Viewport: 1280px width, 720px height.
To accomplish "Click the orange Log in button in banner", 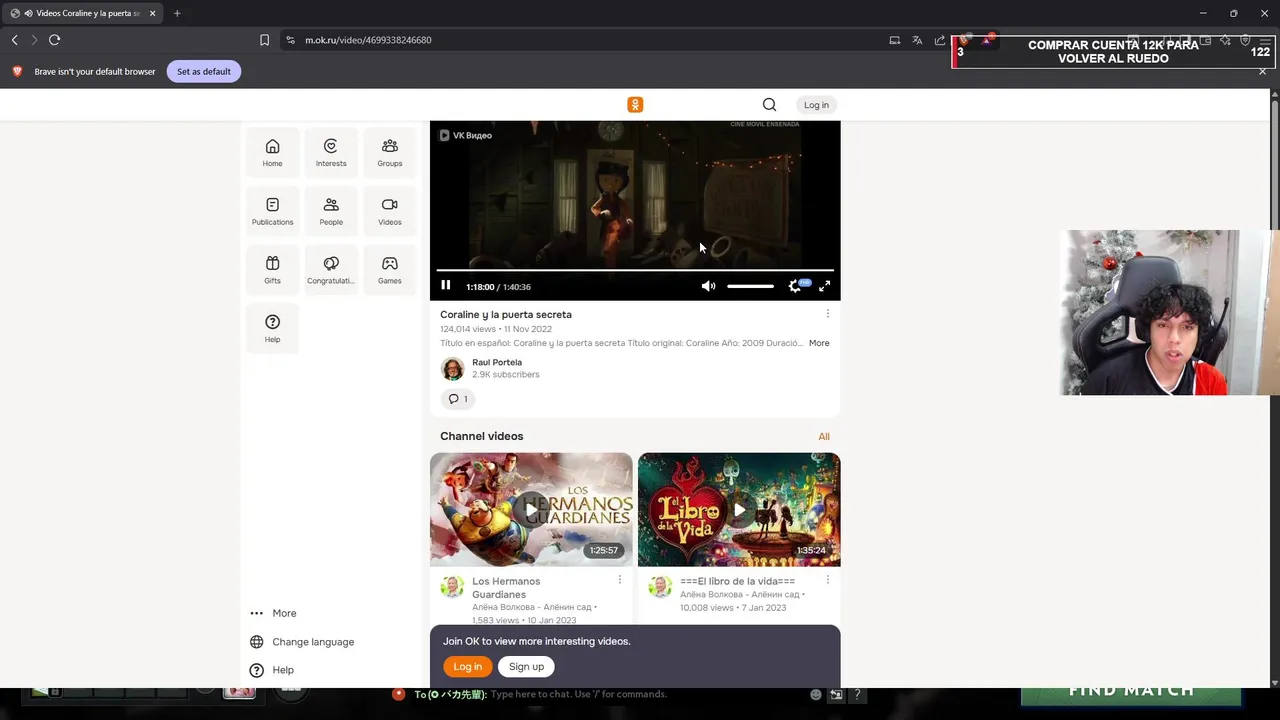I will [x=467, y=667].
